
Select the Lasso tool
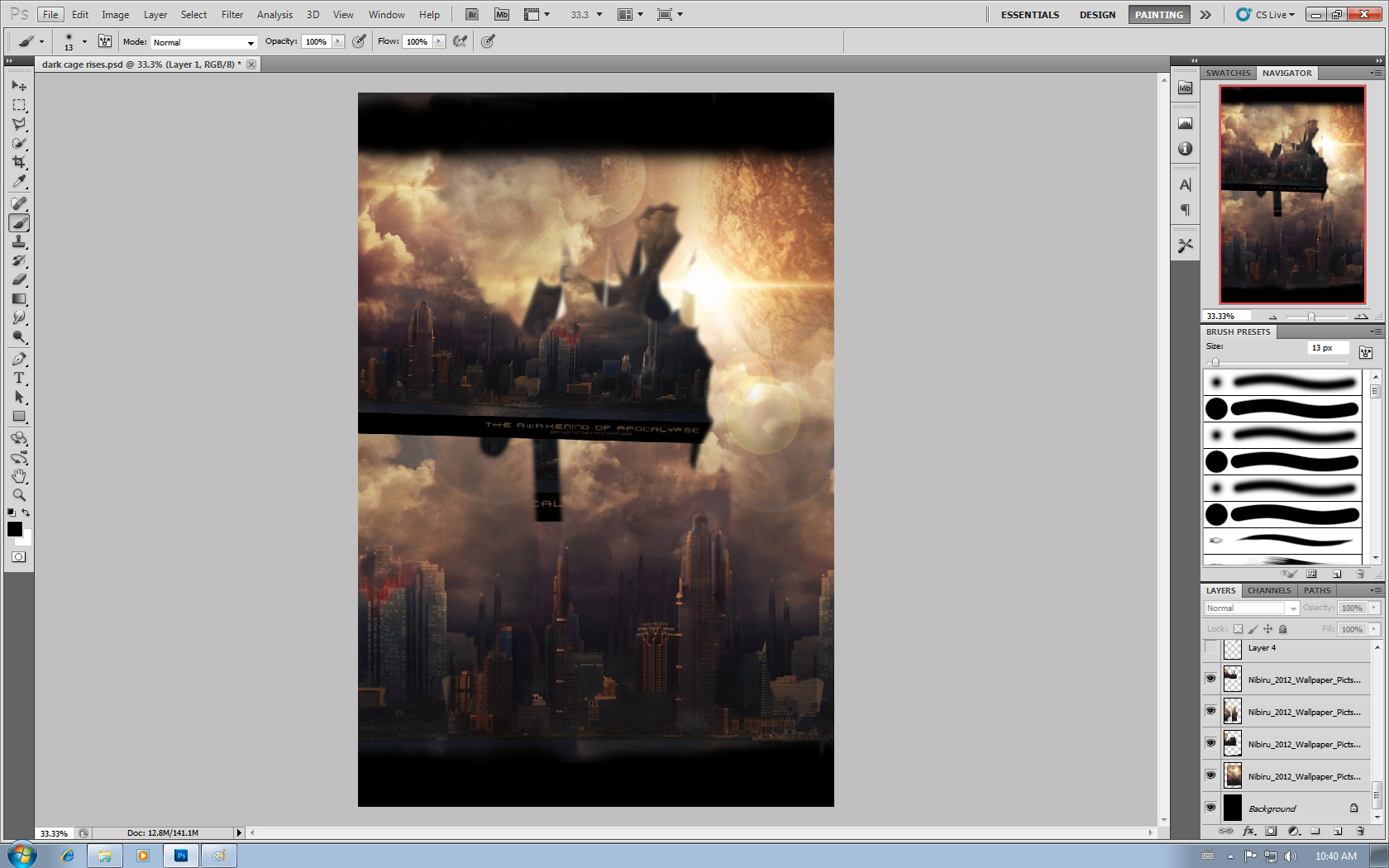coord(19,122)
